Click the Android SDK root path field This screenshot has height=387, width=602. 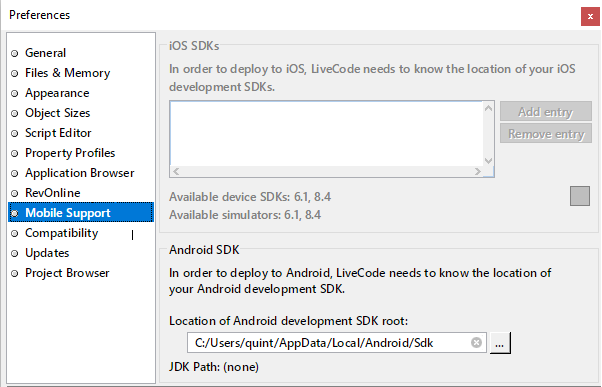[x=337, y=342]
